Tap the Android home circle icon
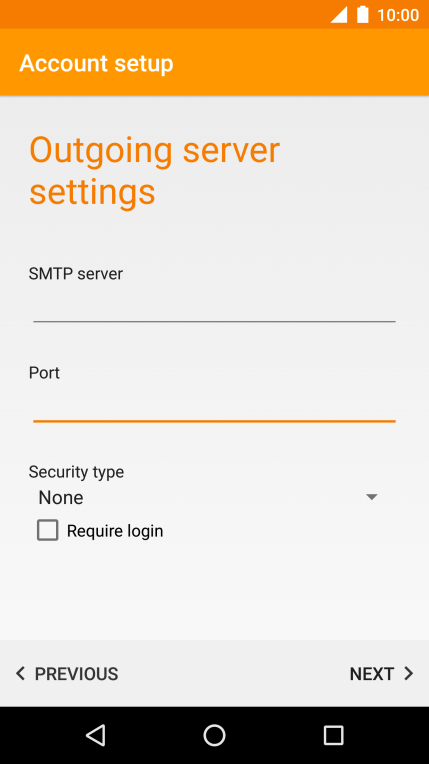The width and height of the screenshot is (429, 764). pyautogui.click(x=214, y=735)
